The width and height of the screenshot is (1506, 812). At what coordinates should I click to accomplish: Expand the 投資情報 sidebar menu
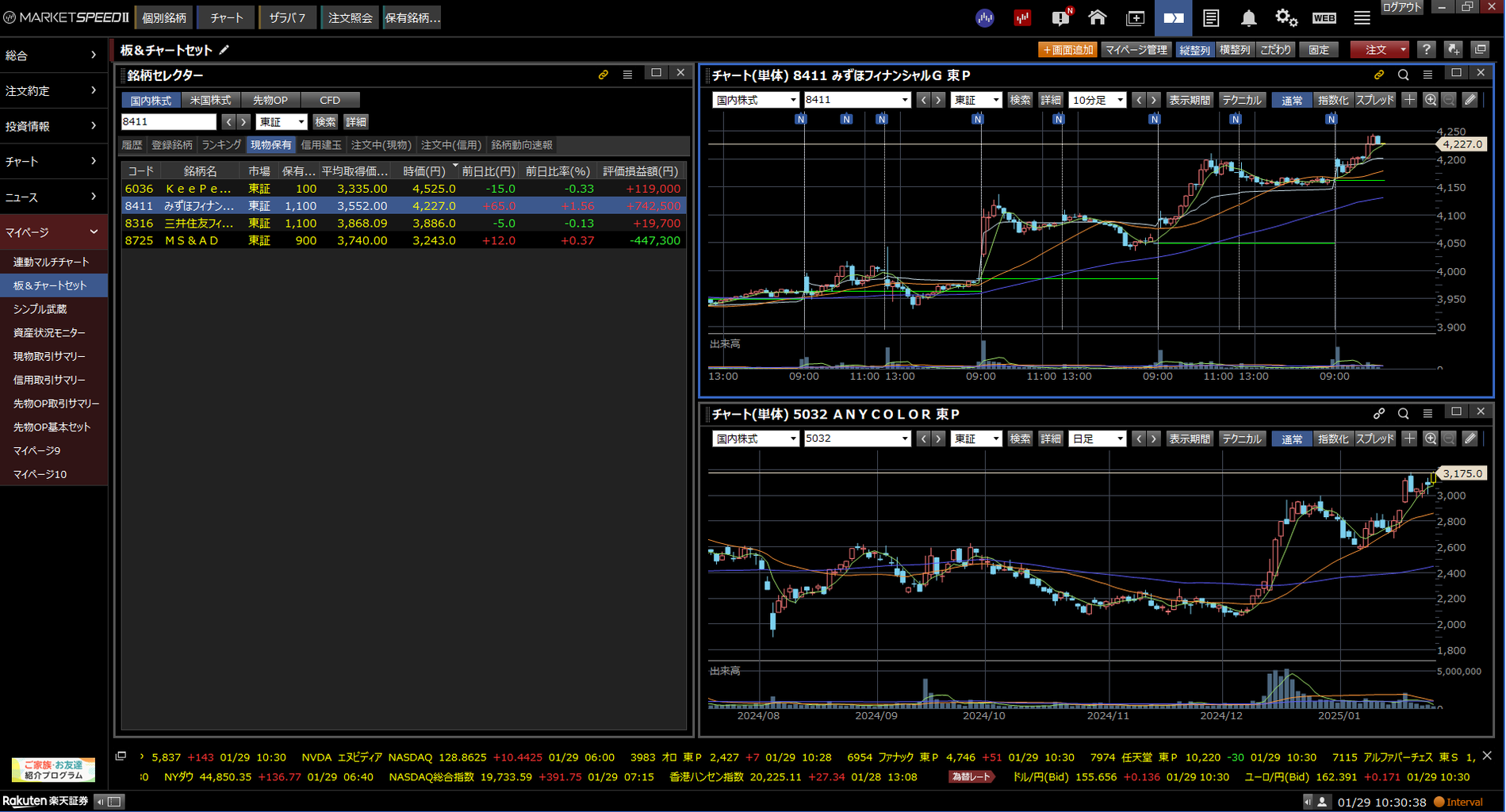[53, 126]
